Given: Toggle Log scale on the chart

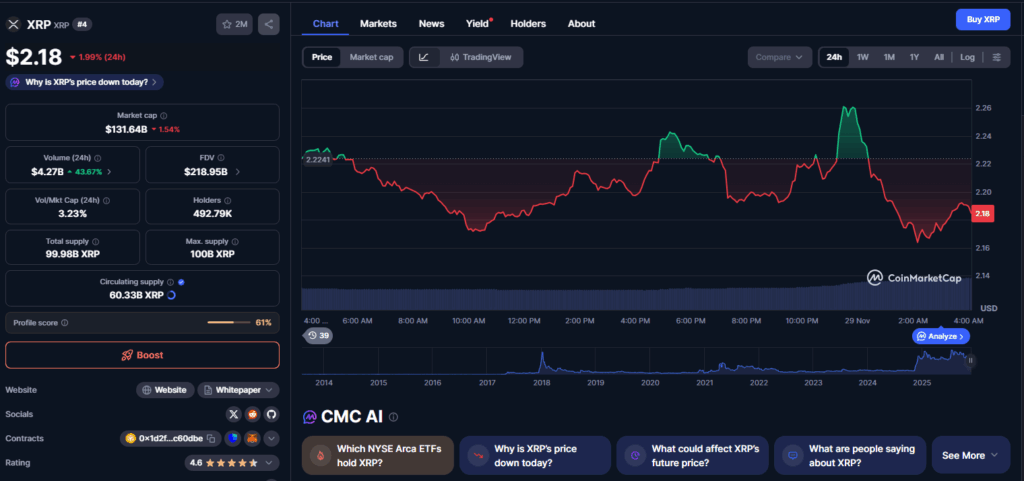Looking at the screenshot, I should (967, 57).
